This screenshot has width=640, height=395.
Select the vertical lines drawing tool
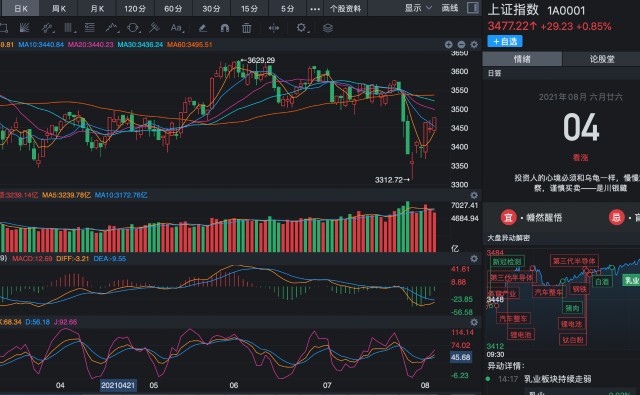coord(69,28)
